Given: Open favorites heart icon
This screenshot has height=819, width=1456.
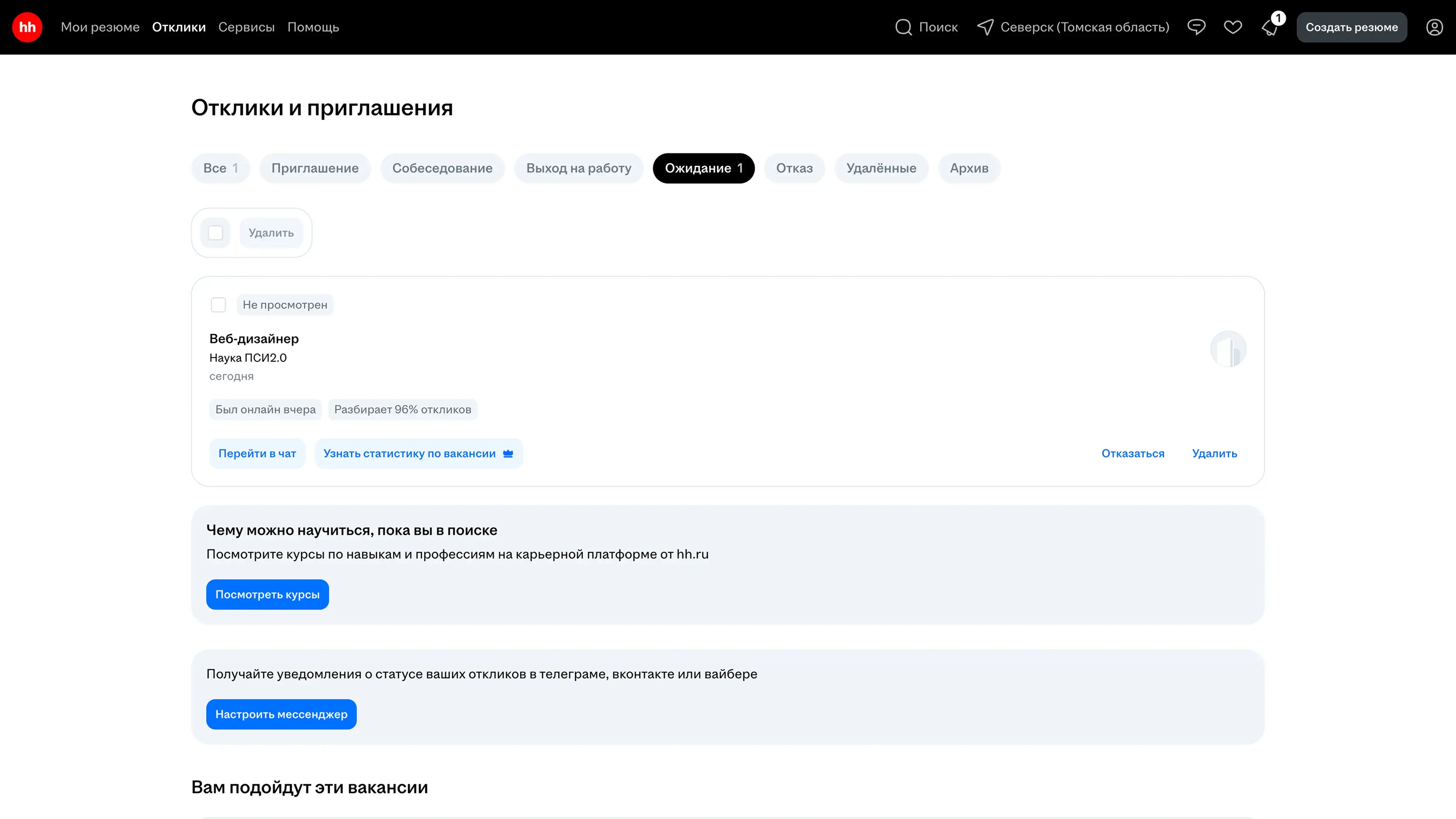Looking at the screenshot, I should point(1233,27).
